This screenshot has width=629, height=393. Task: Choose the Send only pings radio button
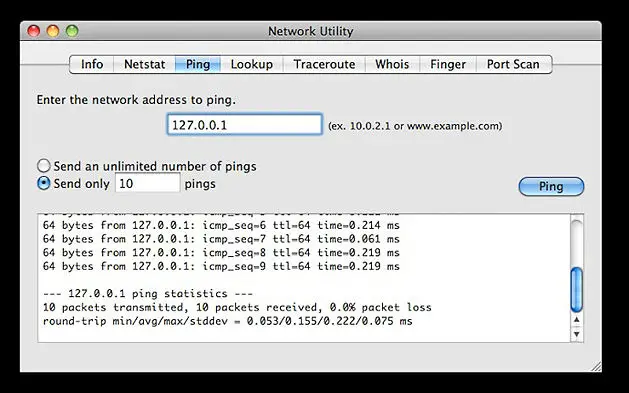point(43,183)
